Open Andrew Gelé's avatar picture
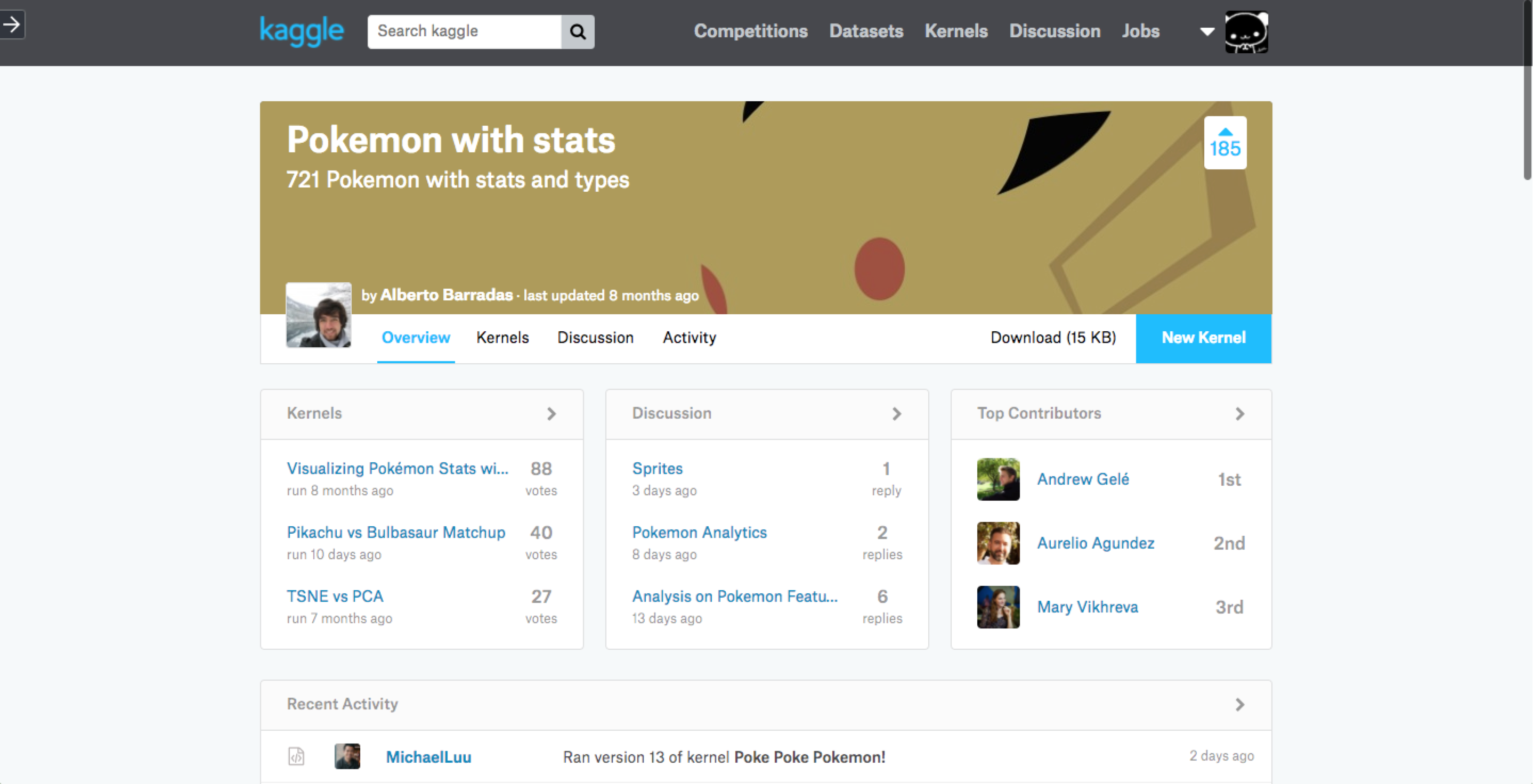Screen dimensions: 1533x784 pos(998,479)
